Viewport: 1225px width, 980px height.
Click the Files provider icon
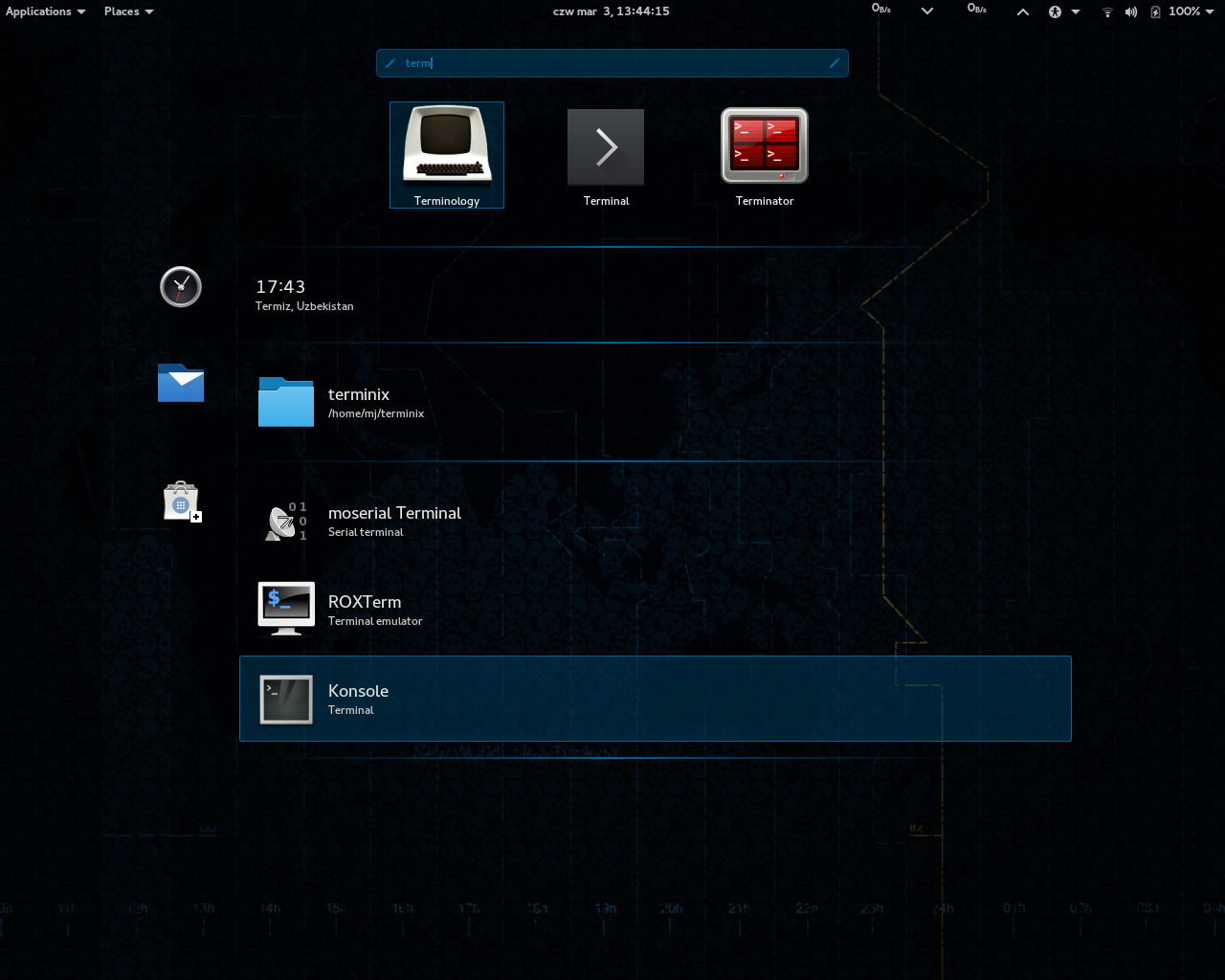pyautogui.click(x=181, y=383)
